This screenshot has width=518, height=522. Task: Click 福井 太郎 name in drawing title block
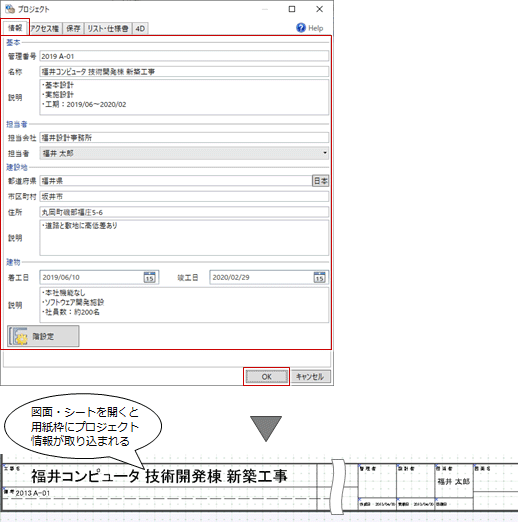click(x=453, y=481)
